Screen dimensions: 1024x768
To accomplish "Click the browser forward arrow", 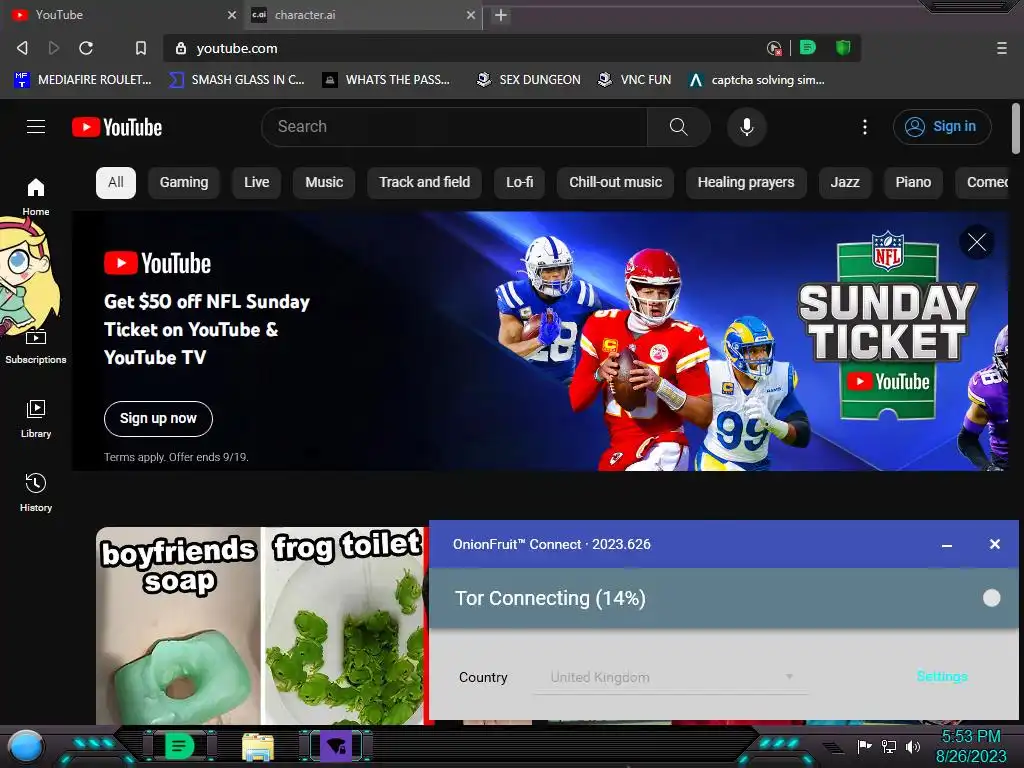I will [54, 48].
